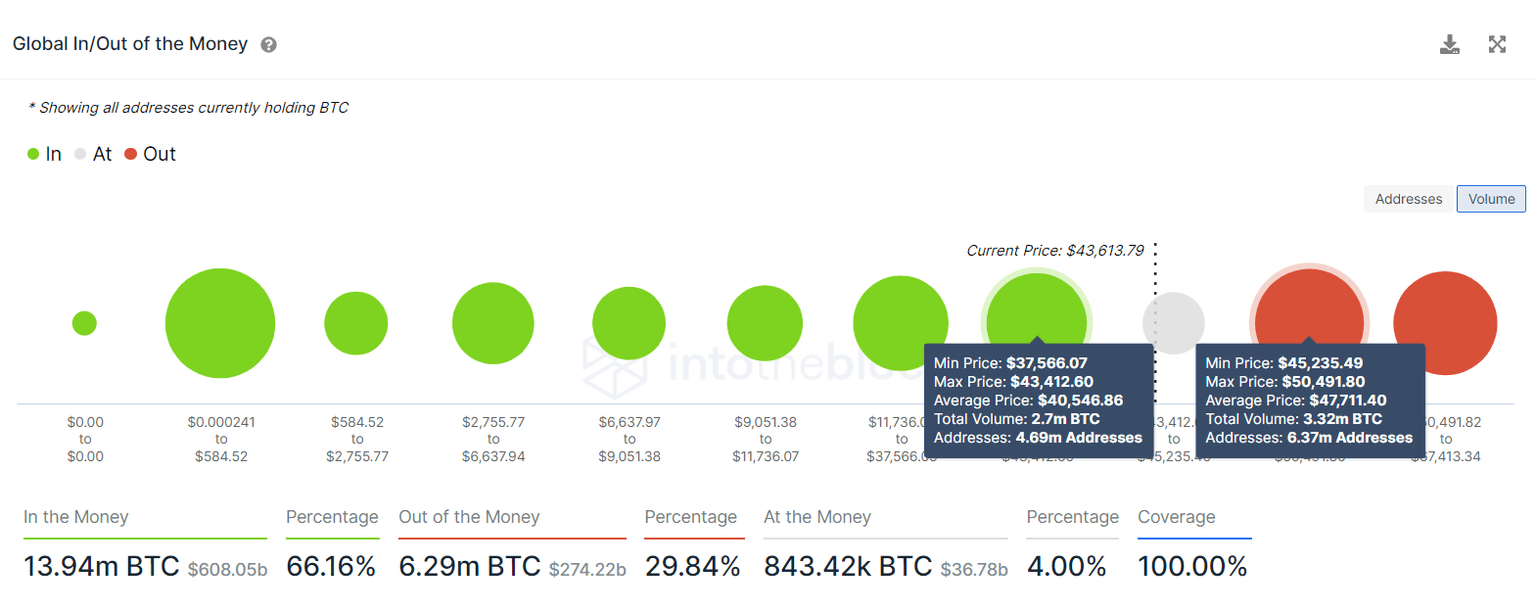This screenshot has width=1536, height=616.
Task: Click the Coverage 100.00% value
Action: click(1193, 566)
